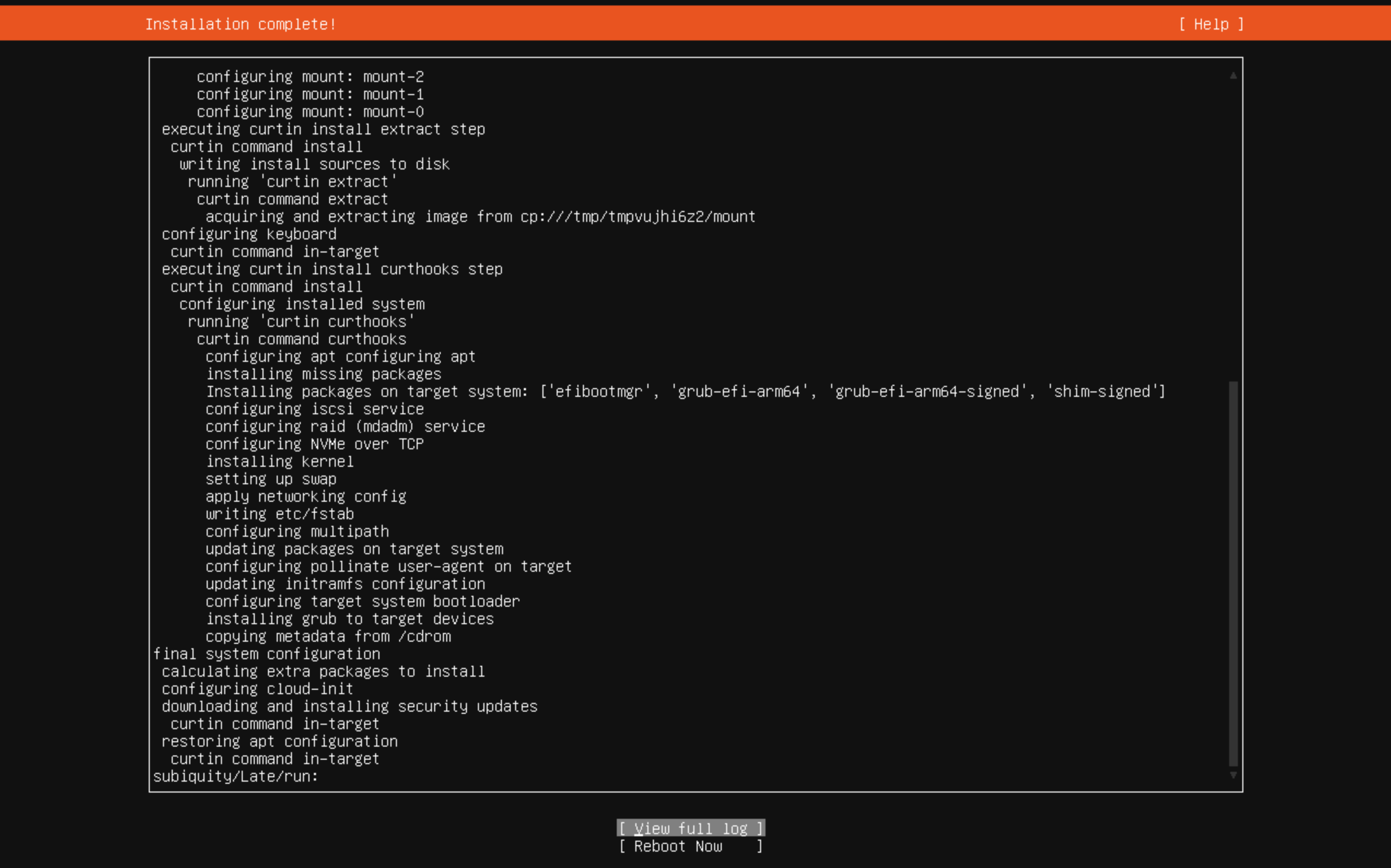Click 'configuring target system bootloader' line
This screenshot has height=868, width=1391.
(x=363, y=602)
